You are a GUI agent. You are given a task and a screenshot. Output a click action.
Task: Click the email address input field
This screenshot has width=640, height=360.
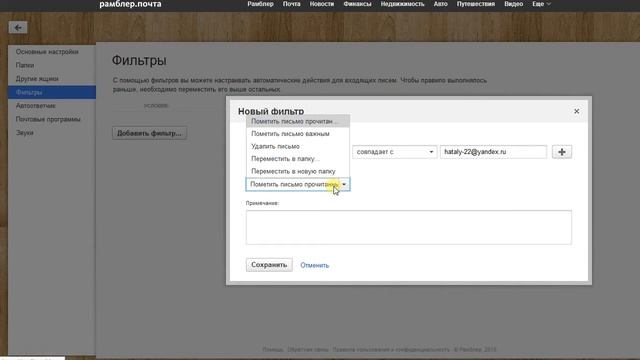point(493,152)
